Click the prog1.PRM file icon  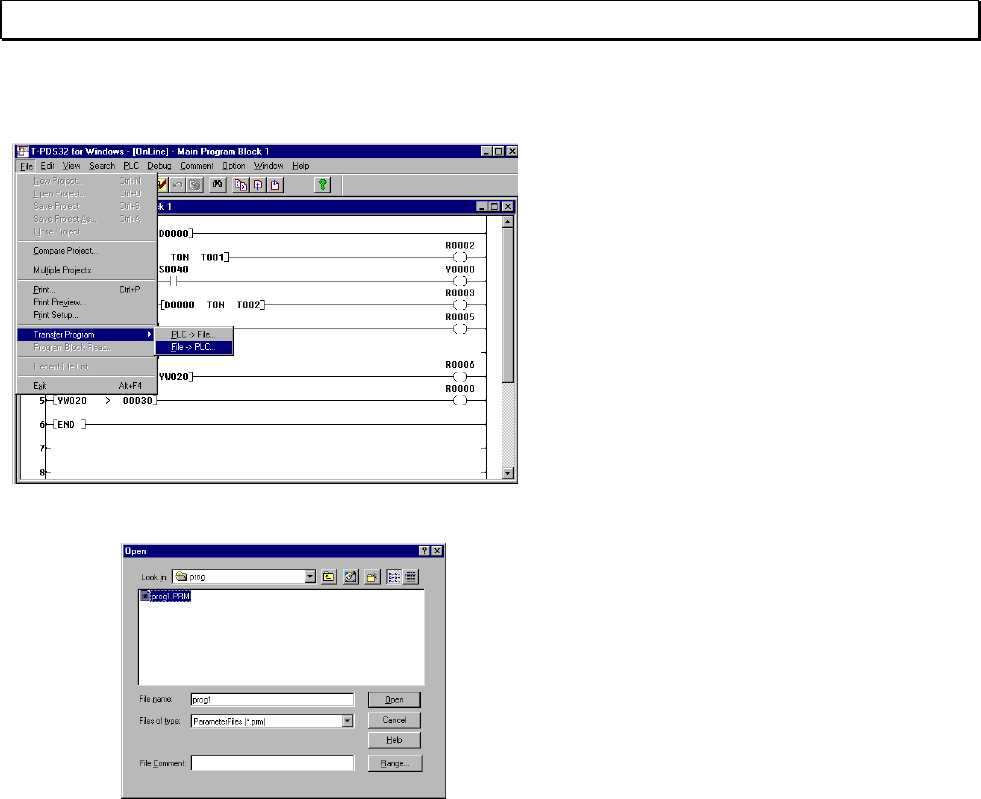[x=145, y=596]
